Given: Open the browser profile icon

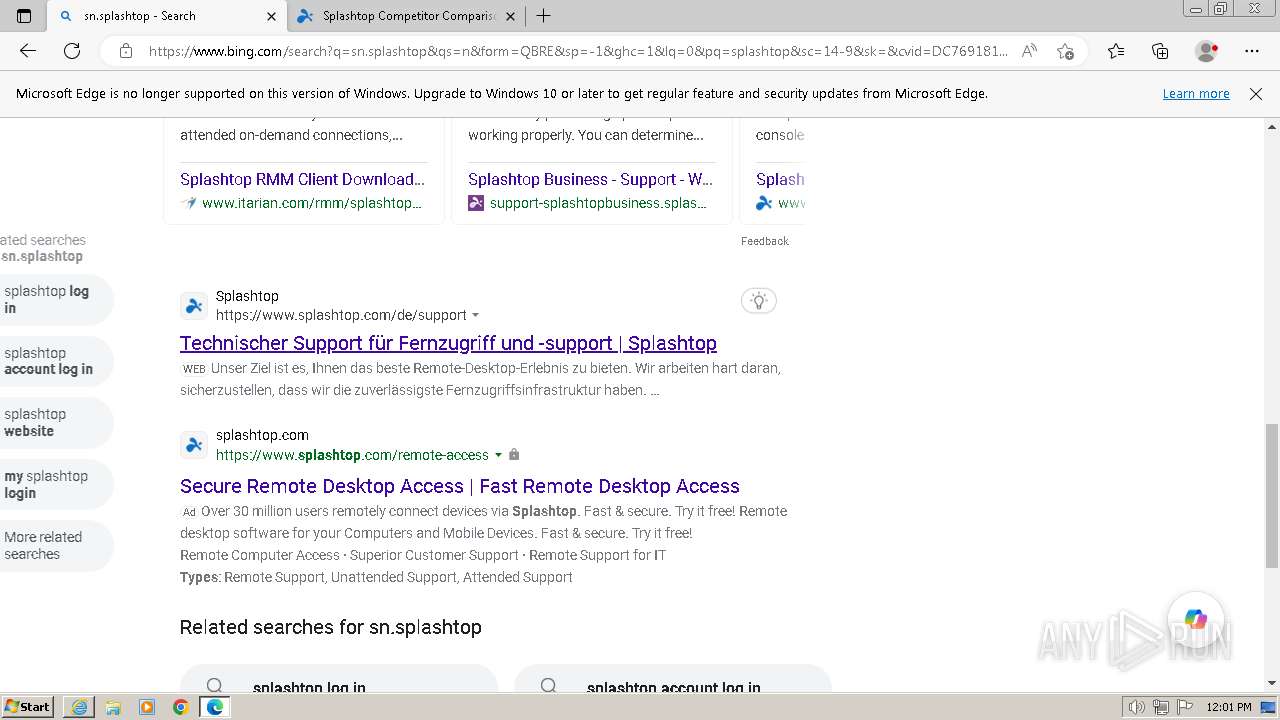Looking at the screenshot, I should click(1207, 51).
